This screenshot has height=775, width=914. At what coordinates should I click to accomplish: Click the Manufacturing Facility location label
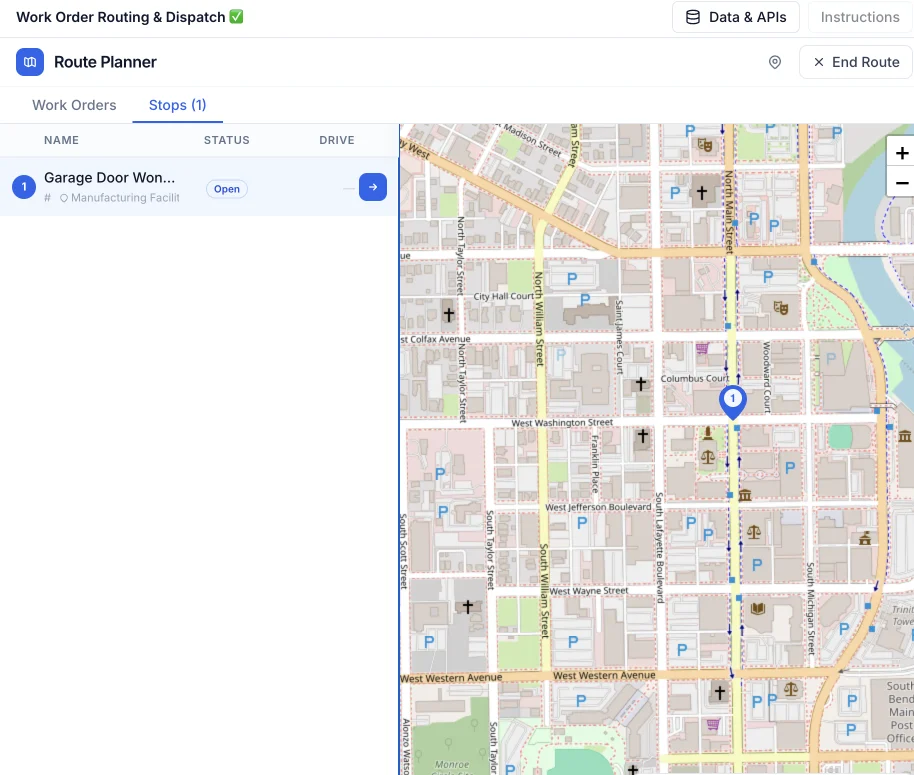(124, 198)
